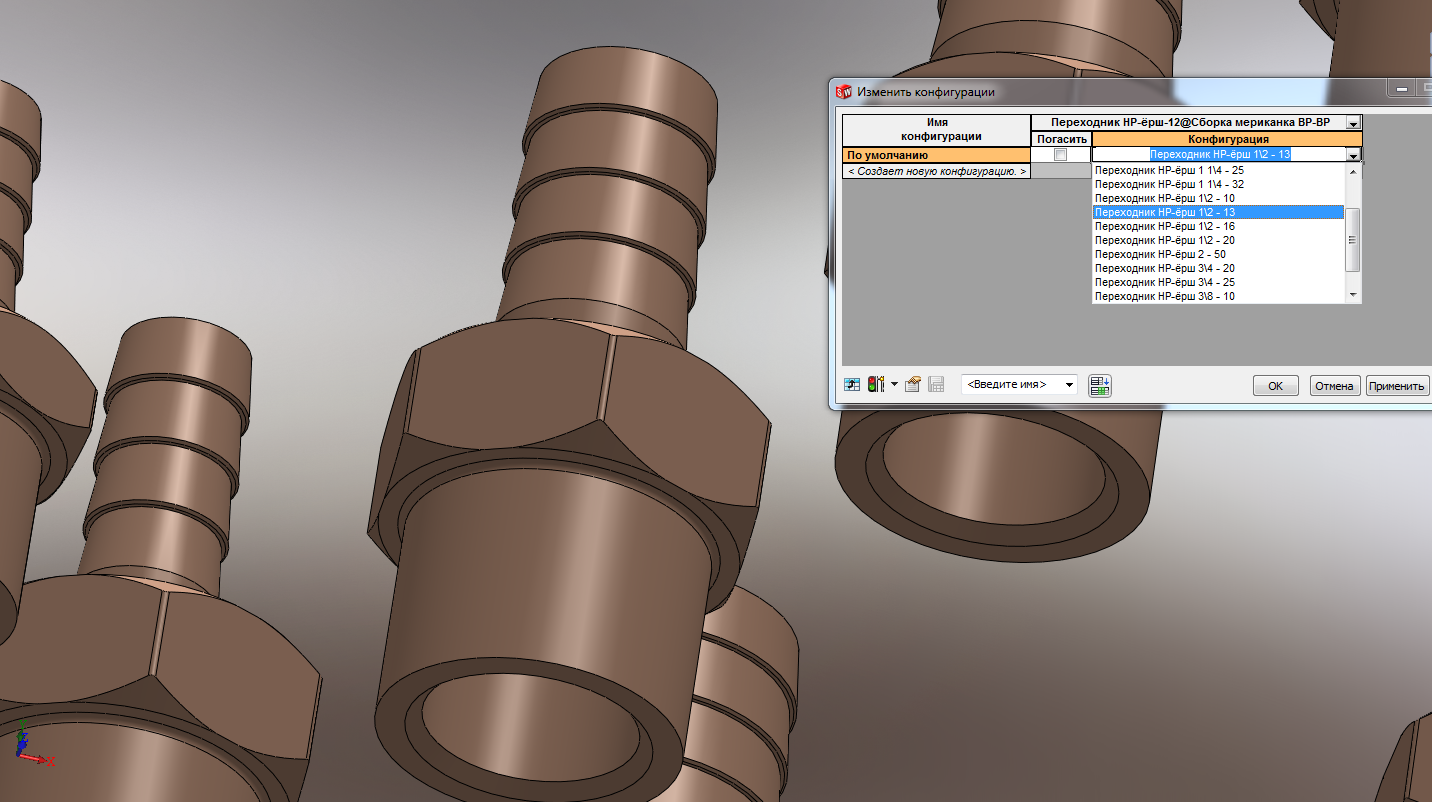Click the SolidWorks logo in the dialog title bar
This screenshot has height=802, width=1432.
pos(843,91)
